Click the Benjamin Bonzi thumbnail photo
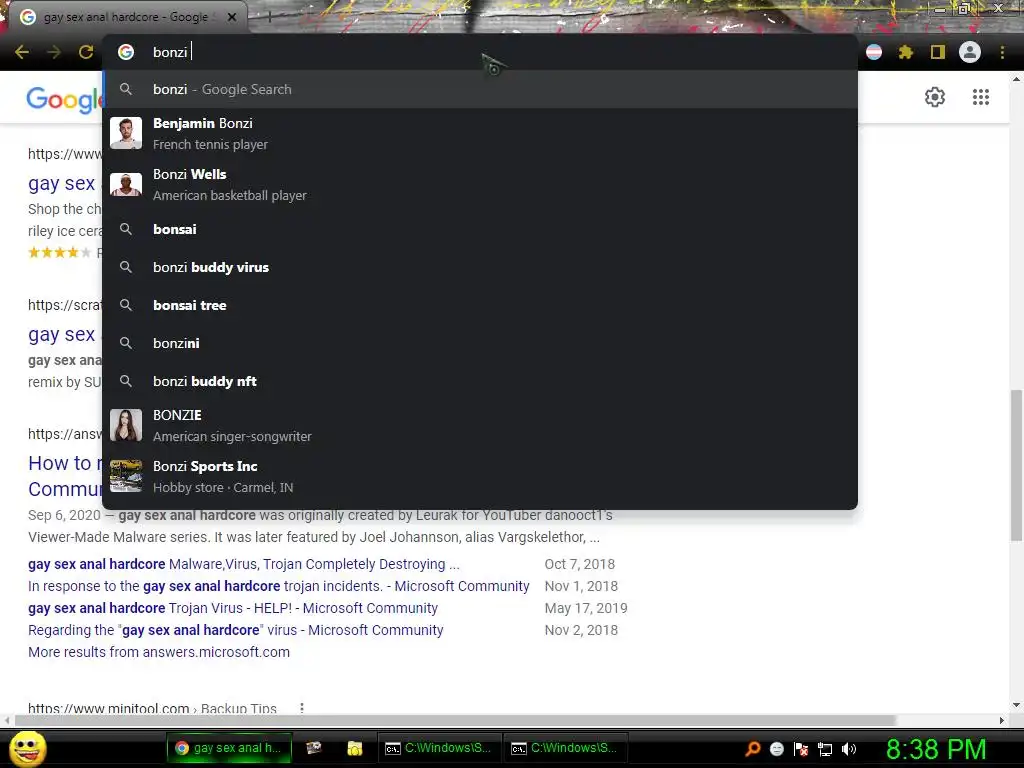 tap(126, 133)
